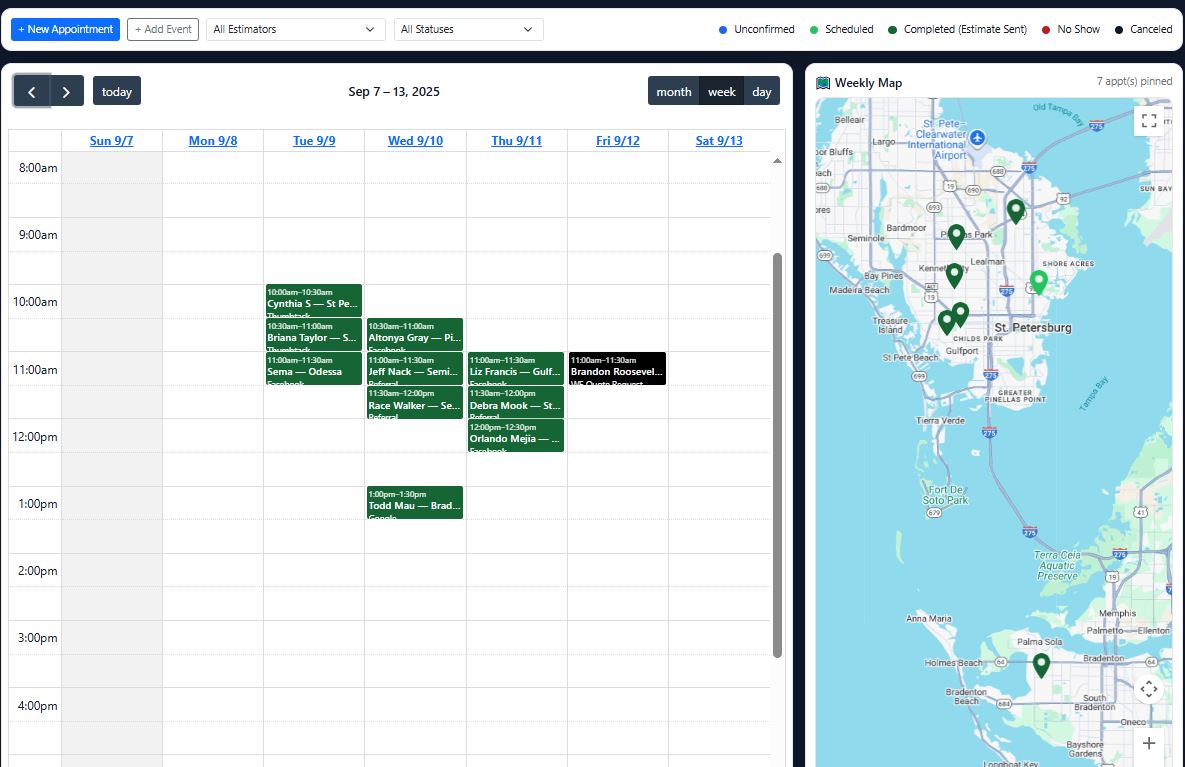Viewport: 1185px width, 767px height.
Task: Open the canceled Brandon Roosevelt appointment
Action: pos(617,369)
